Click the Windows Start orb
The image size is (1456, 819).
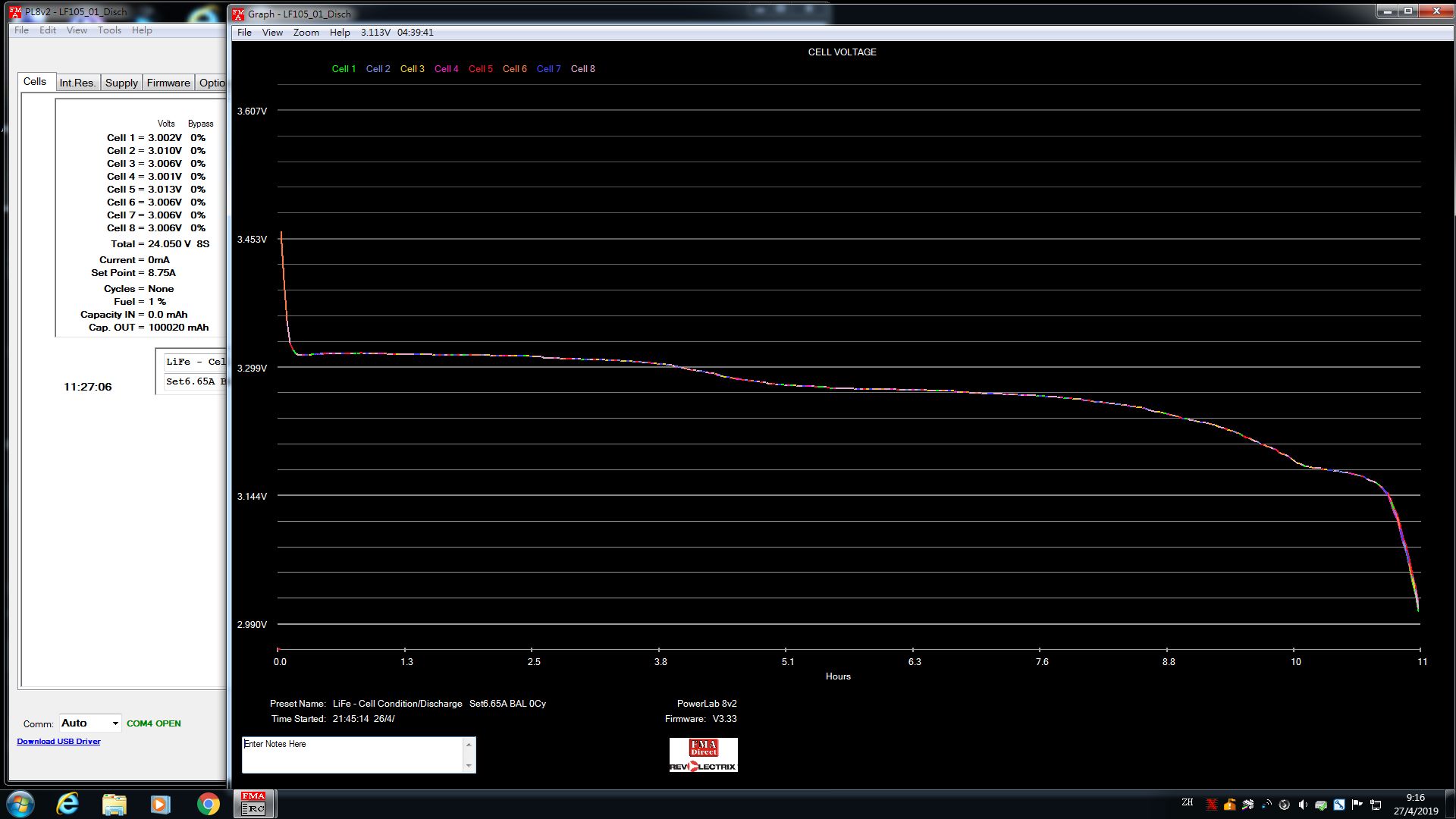tap(20, 804)
